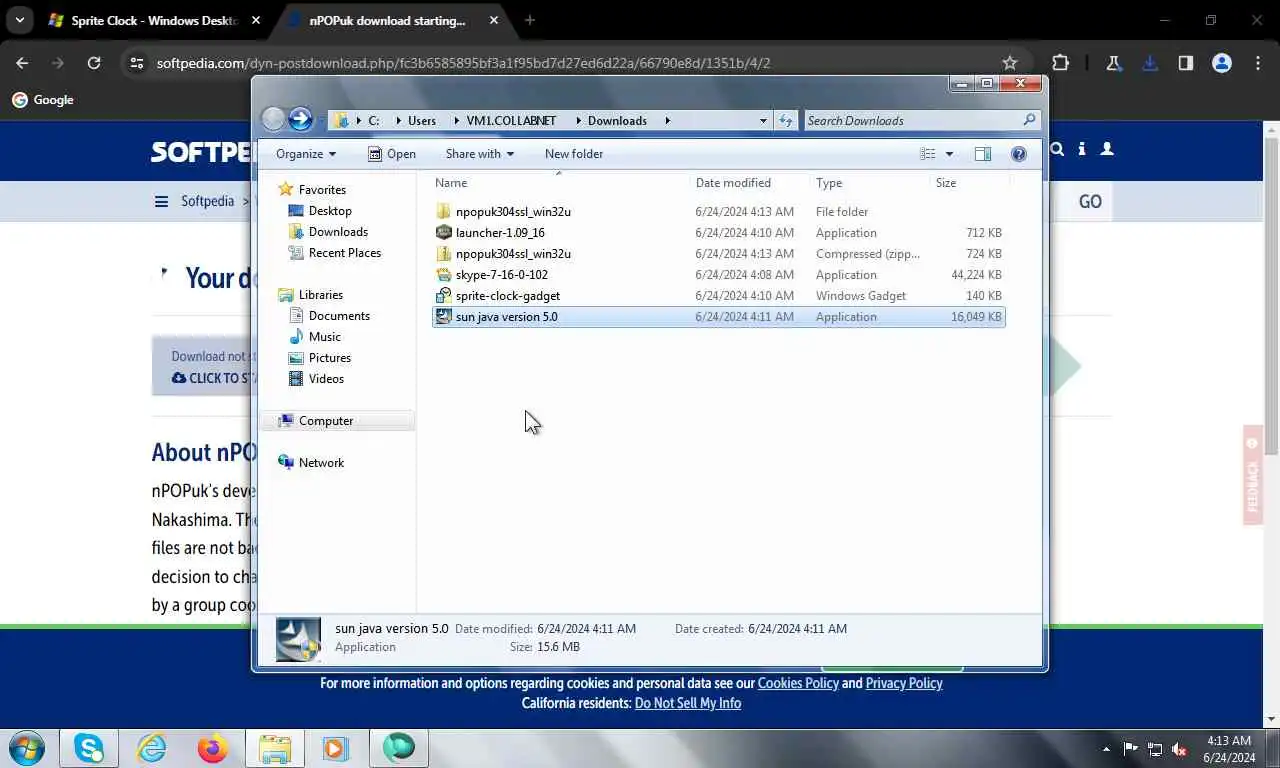Open Explorer help question mark icon
Viewport: 1280px width, 768px height.
[1018, 154]
